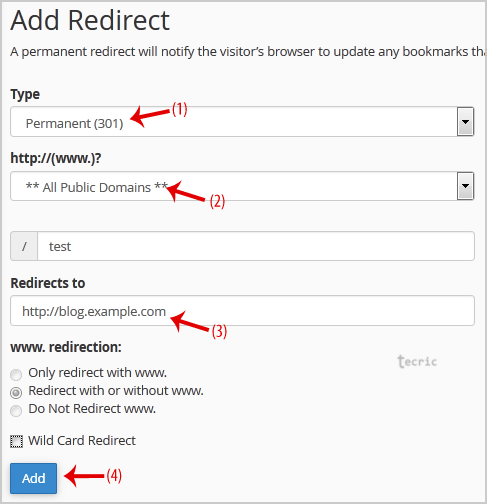The height and width of the screenshot is (504, 487).
Task: Select the Permanent (301) type field
Action: [x=242, y=122]
